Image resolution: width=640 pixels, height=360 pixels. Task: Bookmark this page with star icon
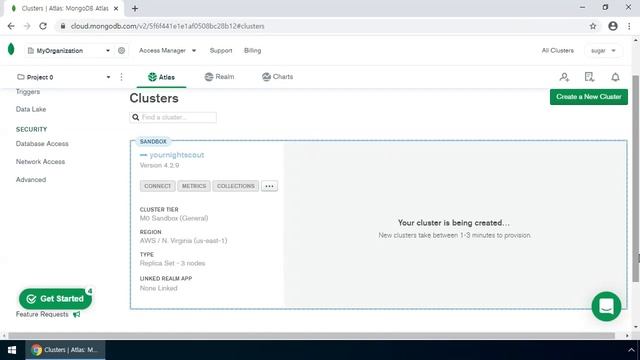593,26
